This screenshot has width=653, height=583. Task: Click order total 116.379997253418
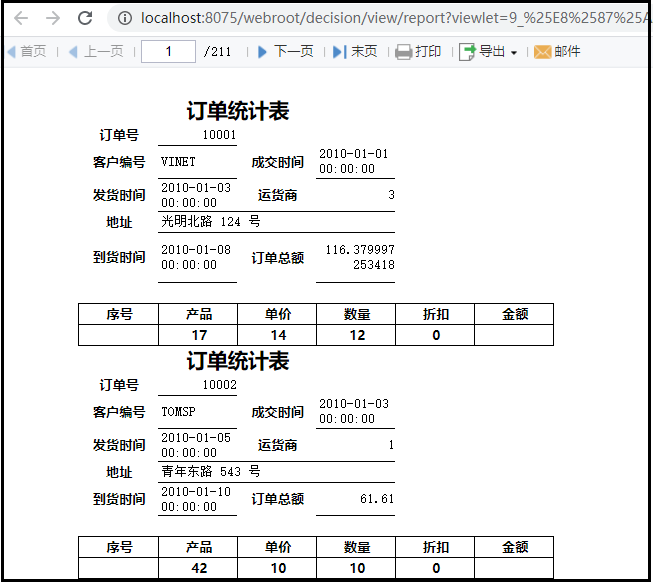pyautogui.click(x=360, y=257)
